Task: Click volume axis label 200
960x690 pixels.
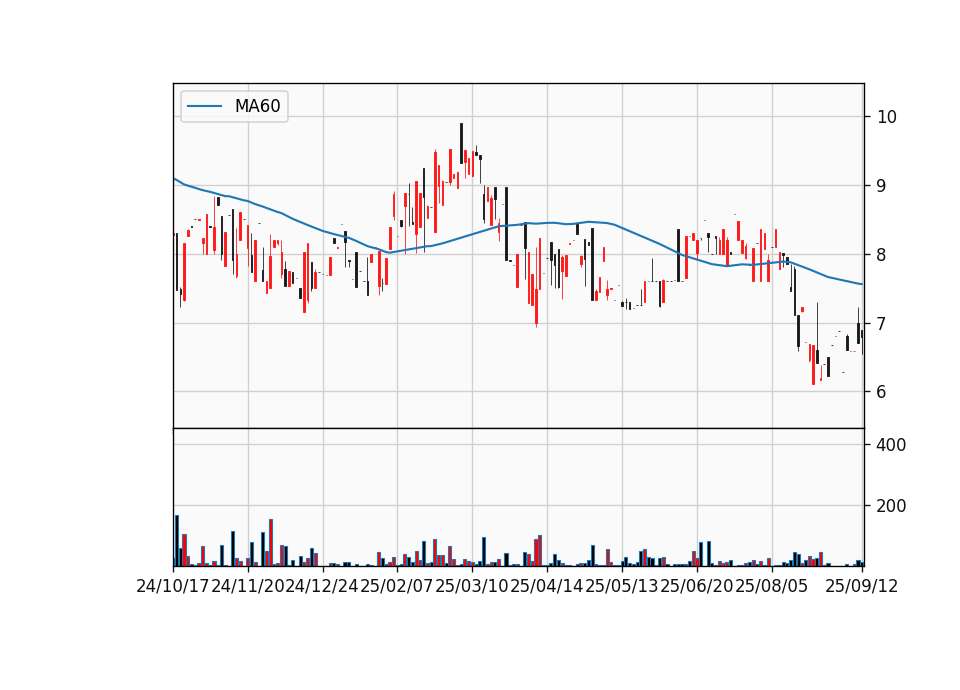Action: [x=891, y=506]
